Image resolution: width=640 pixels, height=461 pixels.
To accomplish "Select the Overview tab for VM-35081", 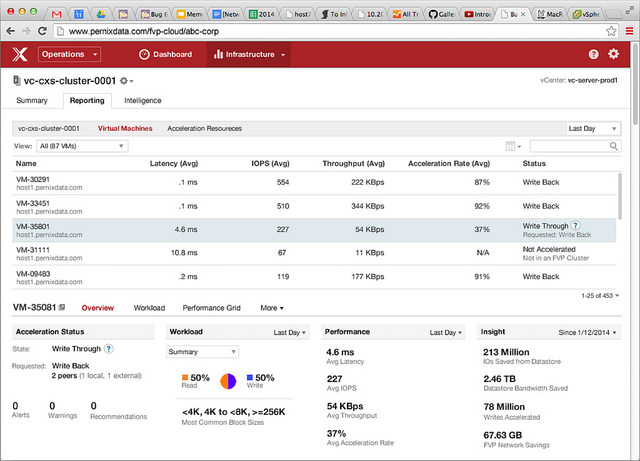I will [x=98, y=308].
